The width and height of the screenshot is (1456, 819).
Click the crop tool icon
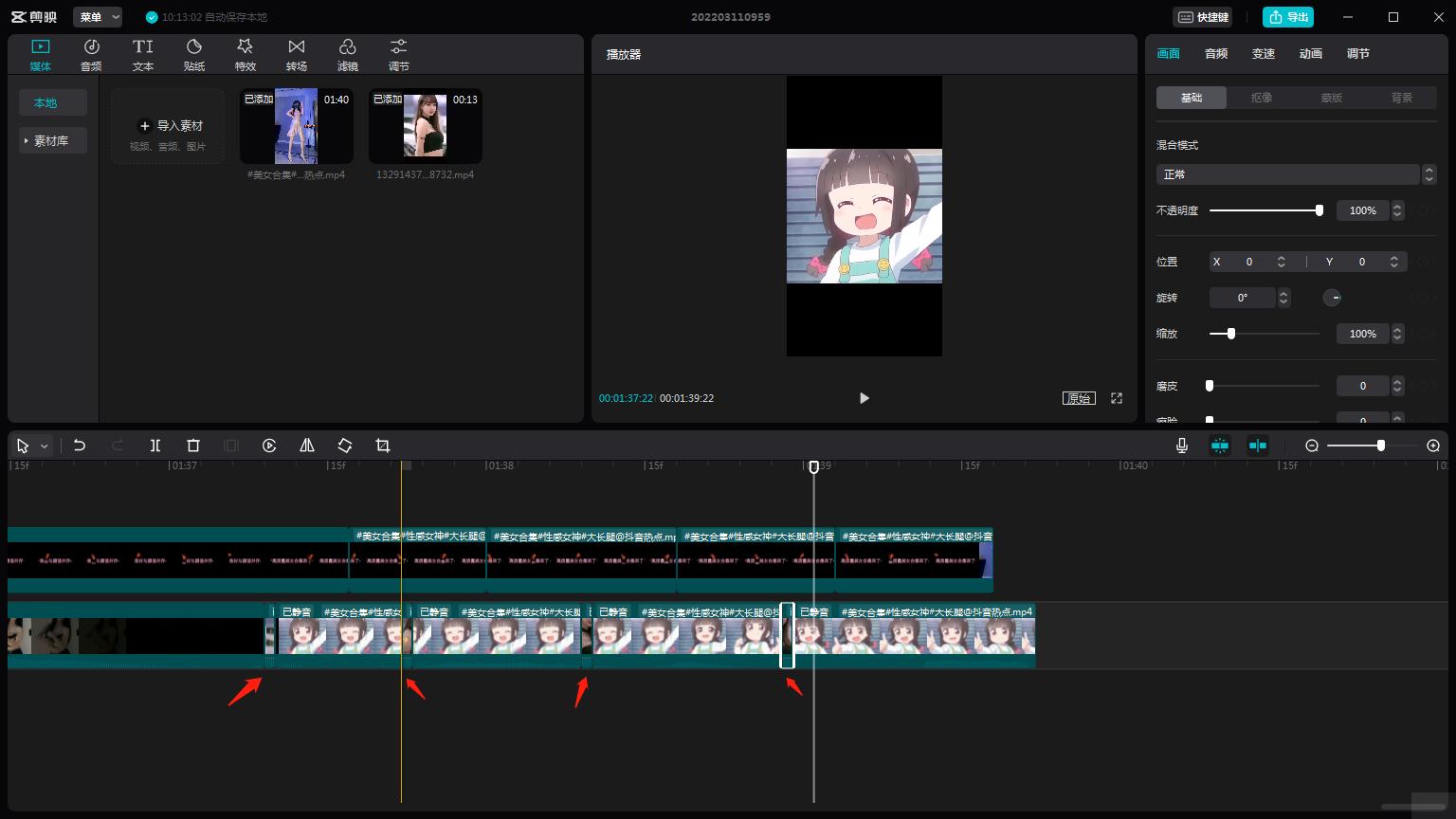click(x=383, y=446)
